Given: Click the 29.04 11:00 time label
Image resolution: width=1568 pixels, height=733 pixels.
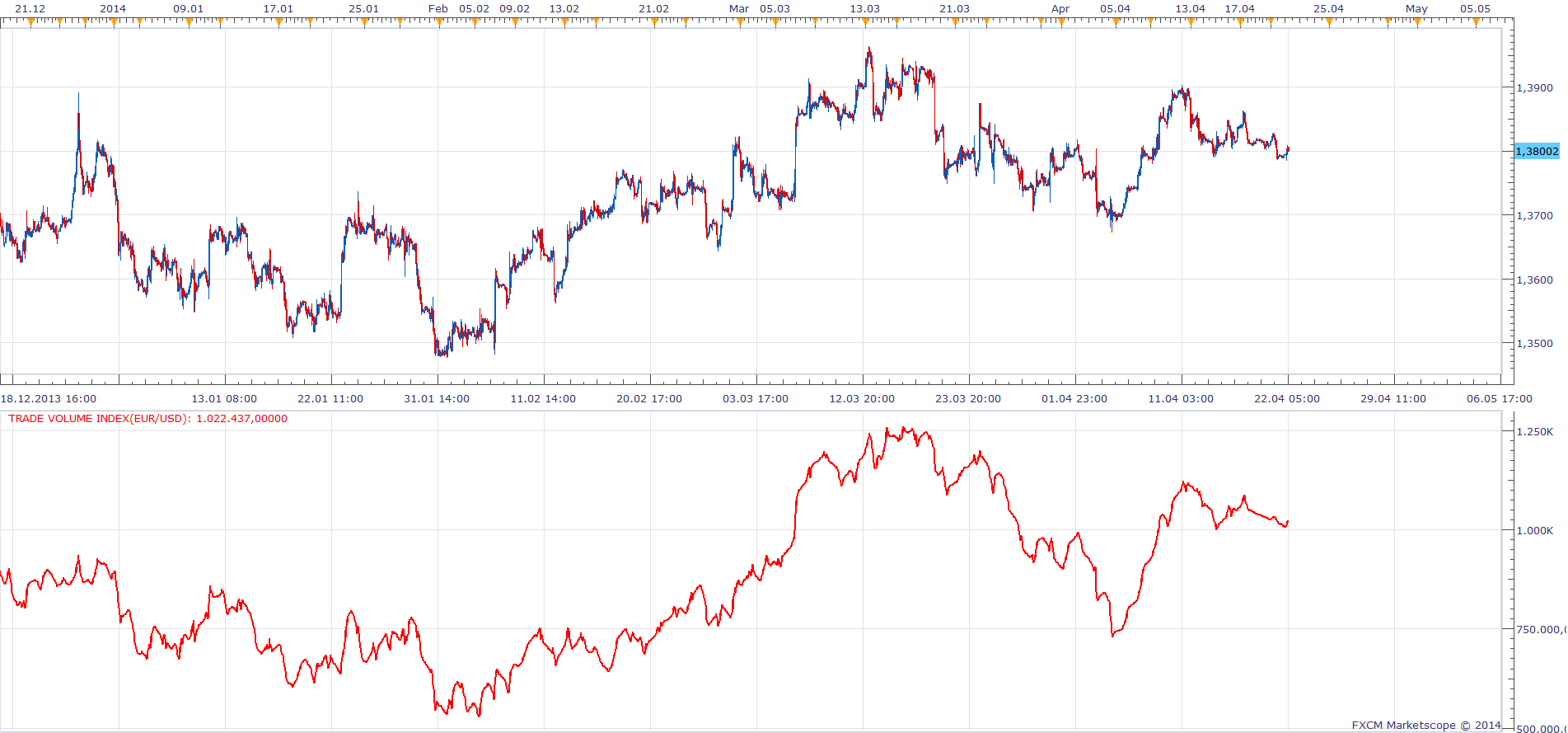Looking at the screenshot, I should pyautogui.click(x=1393, y=399).
